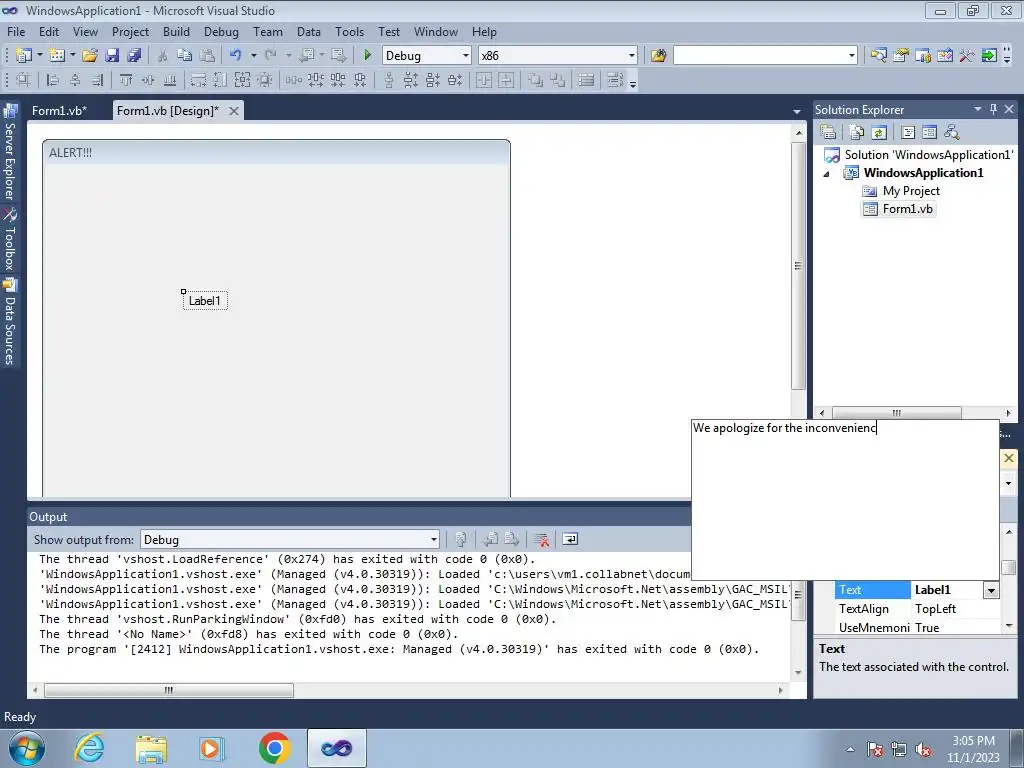The image size is (1024, 768).
Task: Click View Code icon in Solution Explorer
Action: click(908, 133)
